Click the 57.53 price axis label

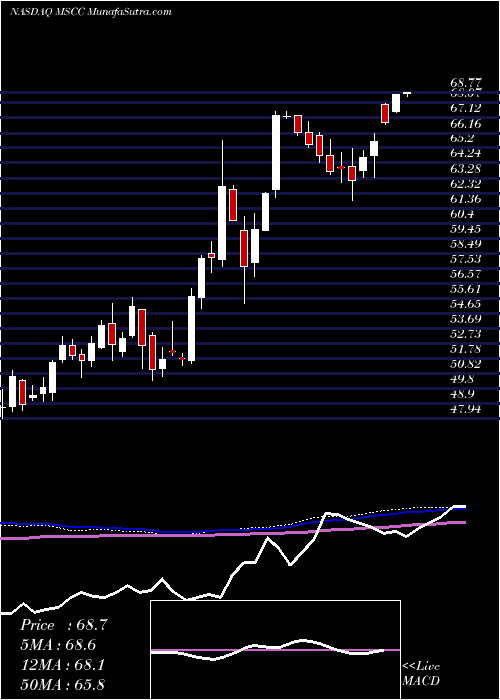(x=466, y=259)
